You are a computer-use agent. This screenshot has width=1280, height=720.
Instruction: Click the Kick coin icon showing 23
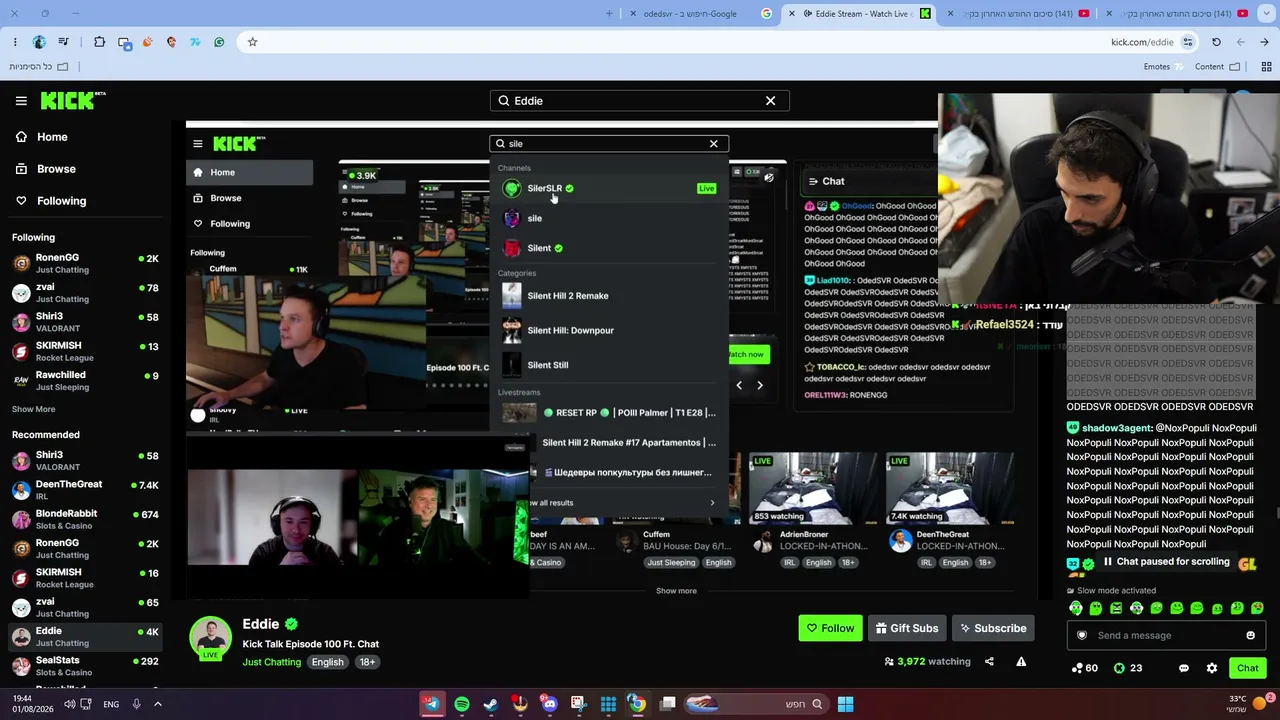1128,668
